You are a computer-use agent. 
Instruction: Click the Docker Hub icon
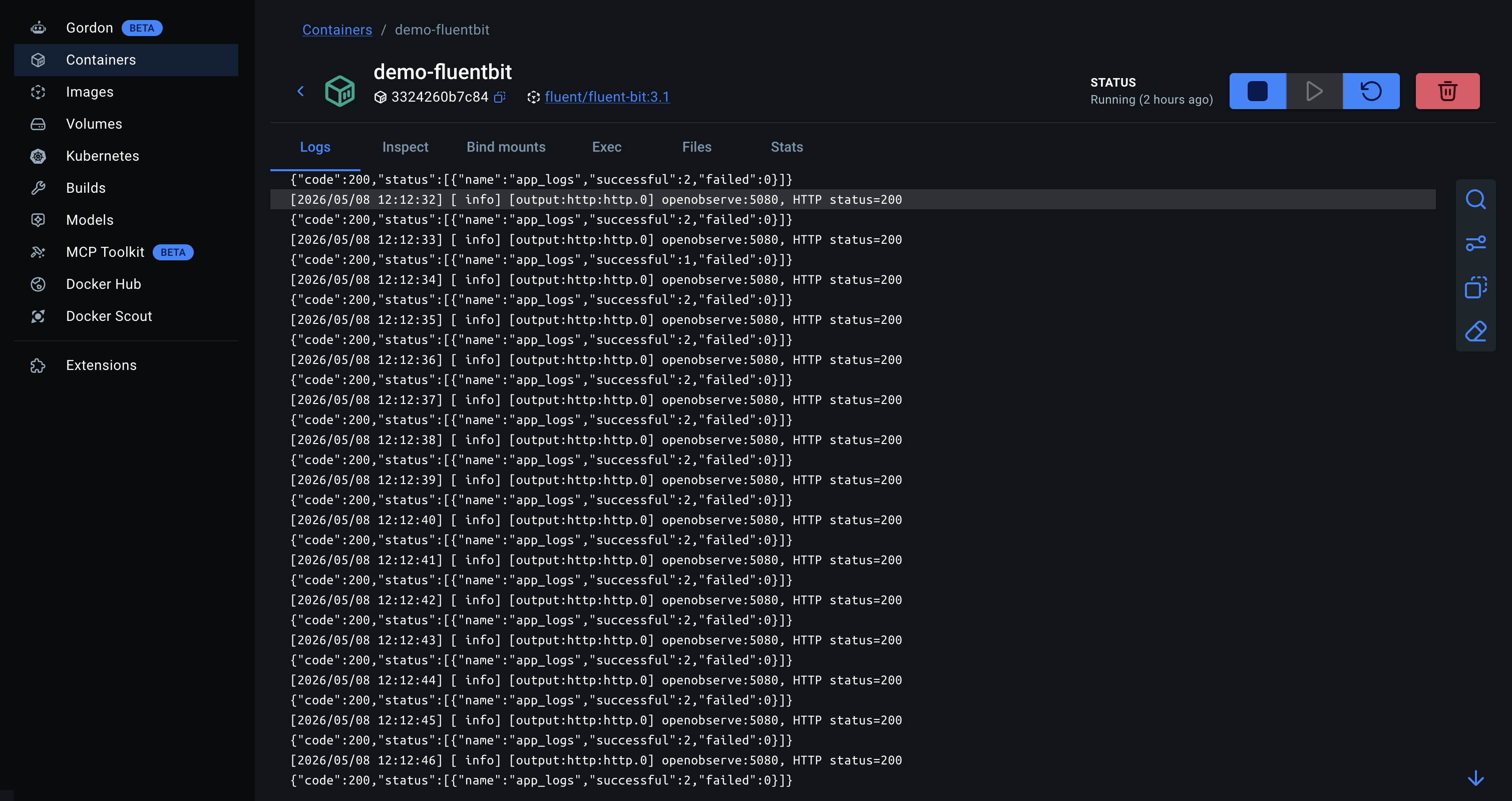pos(38,284)
